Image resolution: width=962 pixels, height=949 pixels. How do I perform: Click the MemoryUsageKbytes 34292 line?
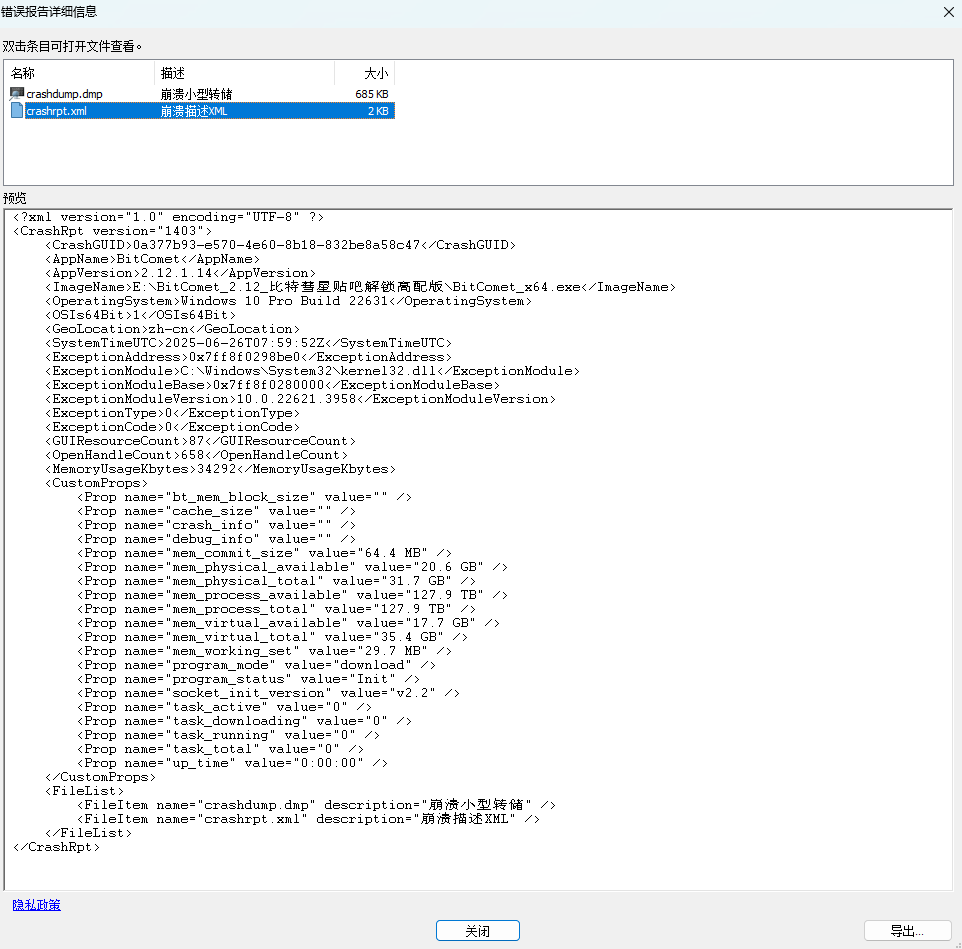coord(220,469)
